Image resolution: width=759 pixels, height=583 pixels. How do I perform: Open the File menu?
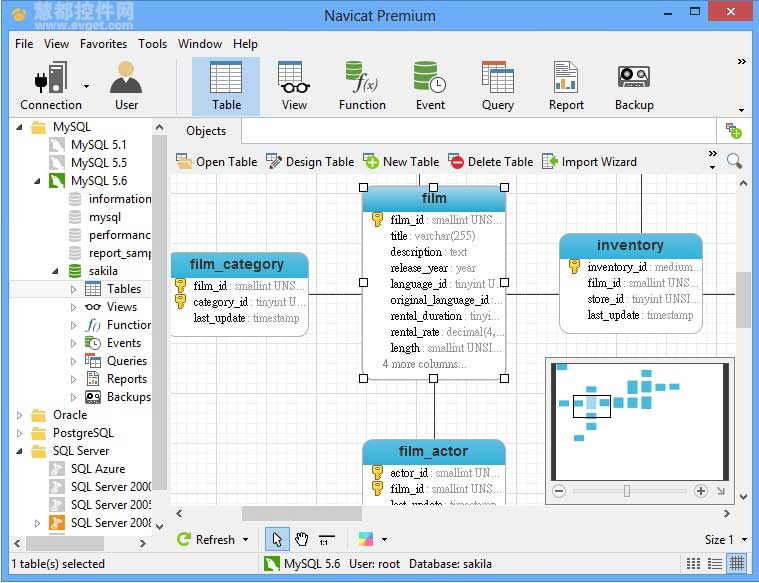(x=24, y=44)
